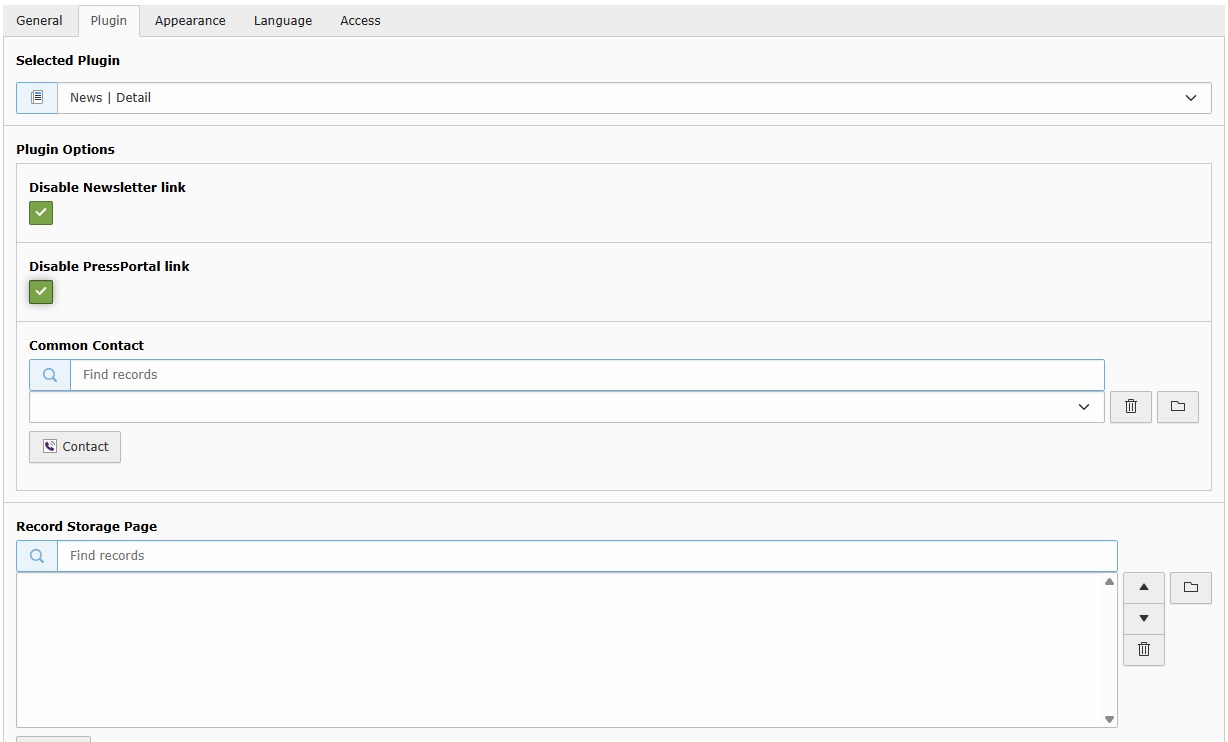Viewport: 1228px width, 742px height.
Task: Click the Record Storage Page search icon
Action: [37, 556]
